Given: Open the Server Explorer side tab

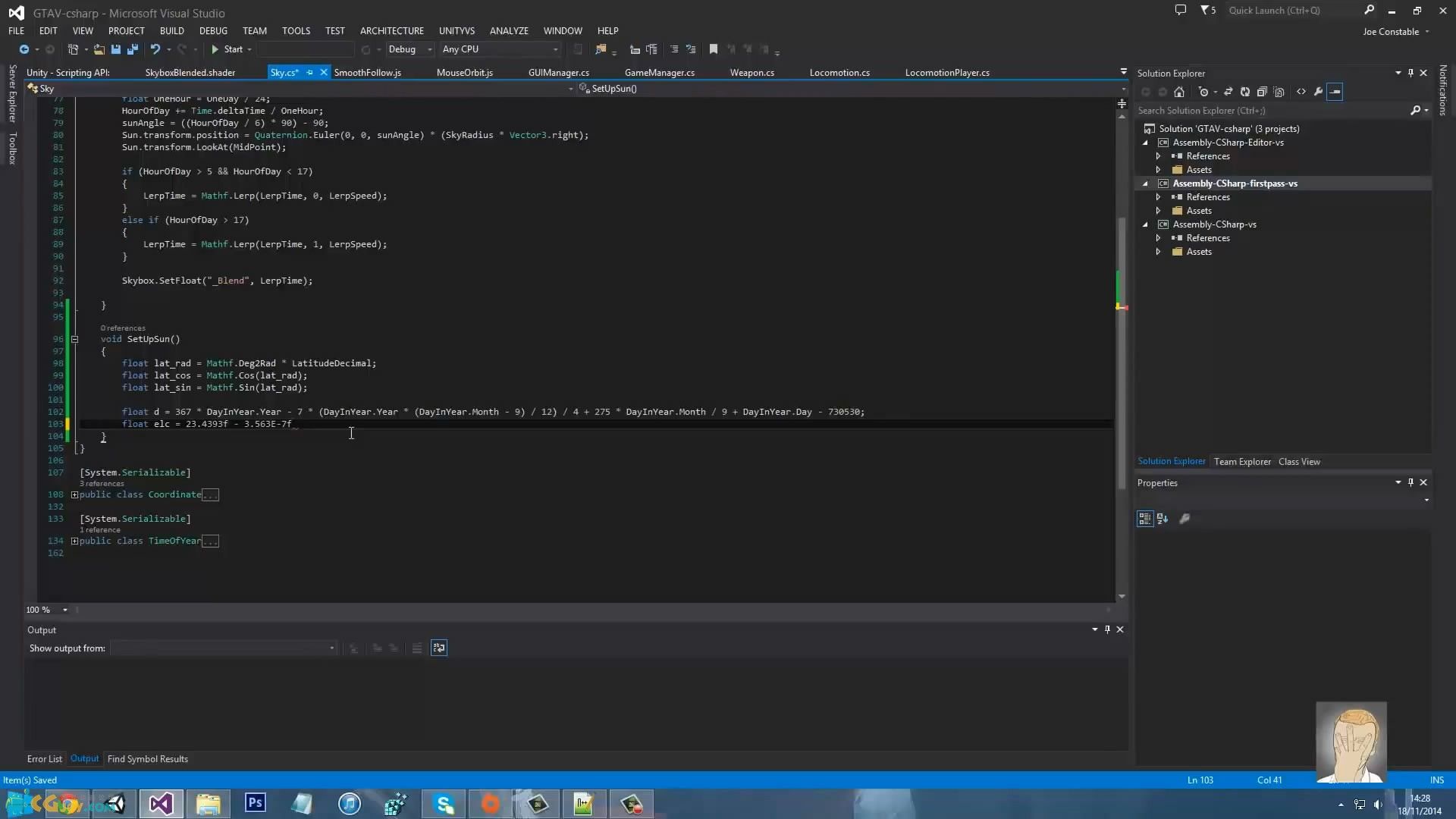Looking at the screenshot, I should [x=12, y=93].
